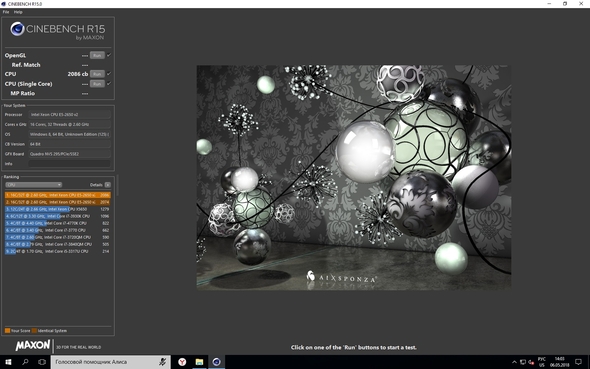Click the Ranking panel scrollbar
Image resolution: width=590 pixels, height=369 pixels.
click(117, 185)
